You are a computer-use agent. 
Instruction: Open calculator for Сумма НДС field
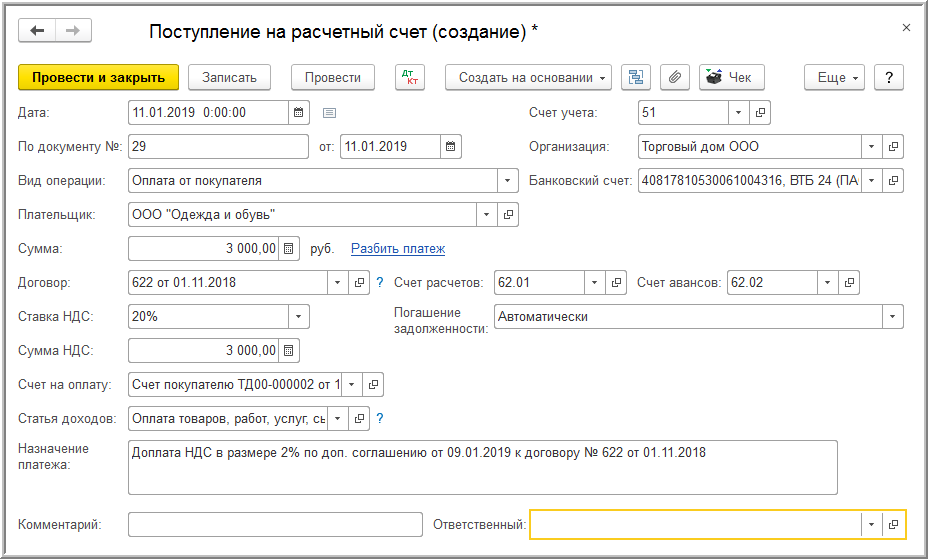point(289,350)
